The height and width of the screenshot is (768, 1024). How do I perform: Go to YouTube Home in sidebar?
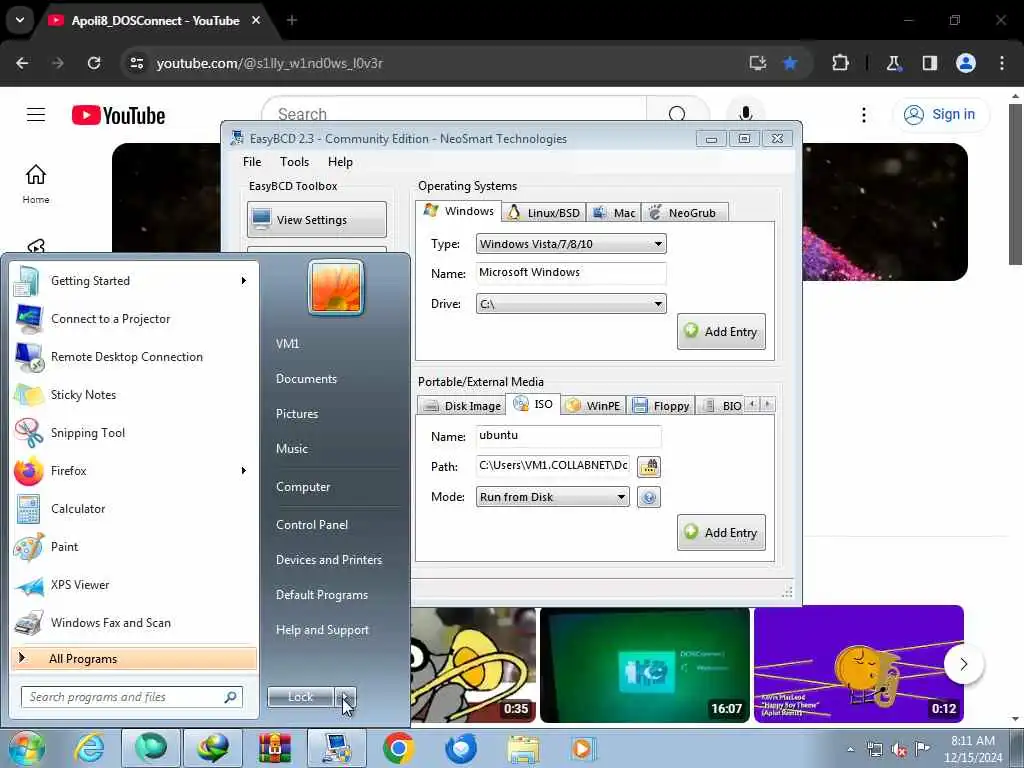point(36,183)
